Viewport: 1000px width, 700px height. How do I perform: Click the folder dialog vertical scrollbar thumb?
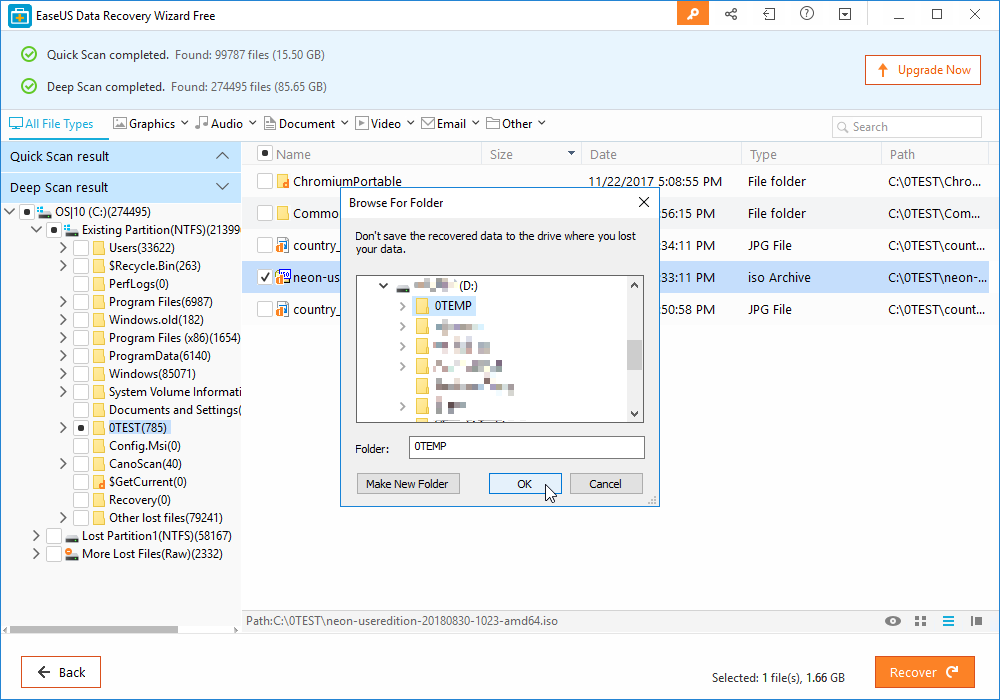[x=634, y=354]
